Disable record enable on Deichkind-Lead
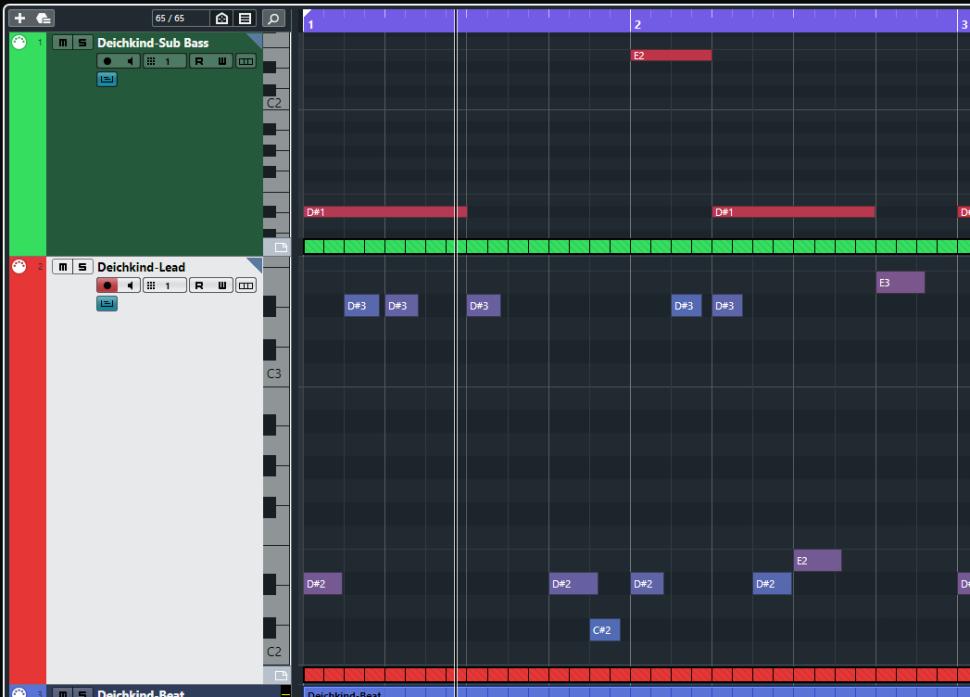The height and width of the screenshot is (697, 970). pos(107,286)
